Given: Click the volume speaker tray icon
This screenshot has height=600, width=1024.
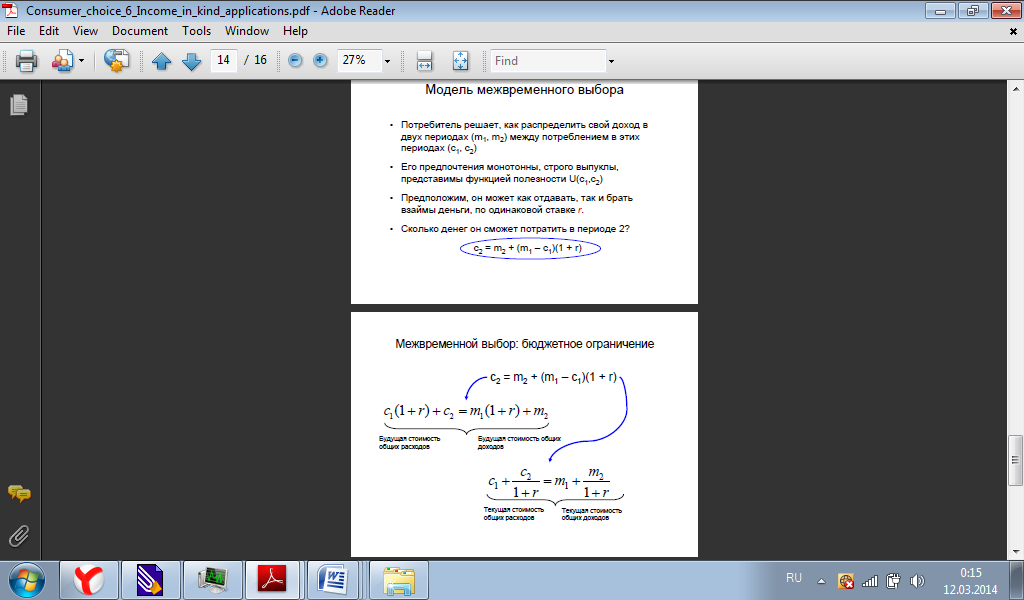Looking at the screenshot, I should [x=918, y=580].
